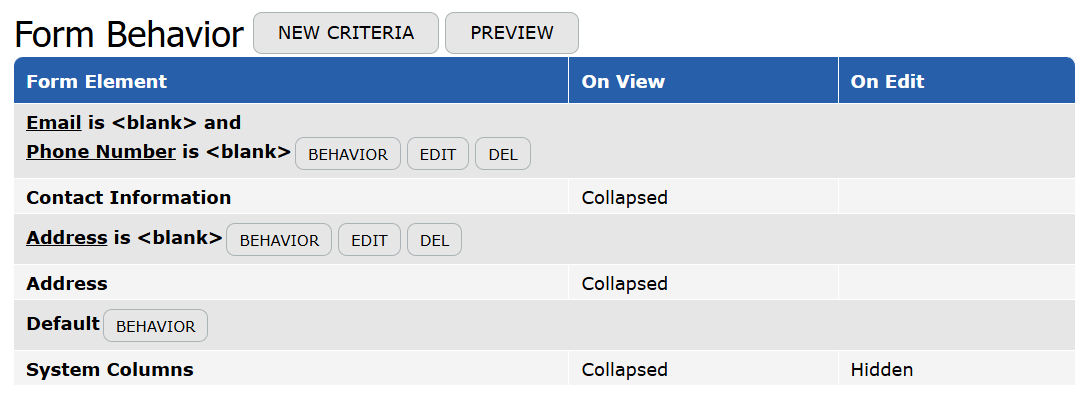This screenshot has width=1084, height=409.
Task: Click the NEW CRITERIA button
Action: click(x=345, y=33)
